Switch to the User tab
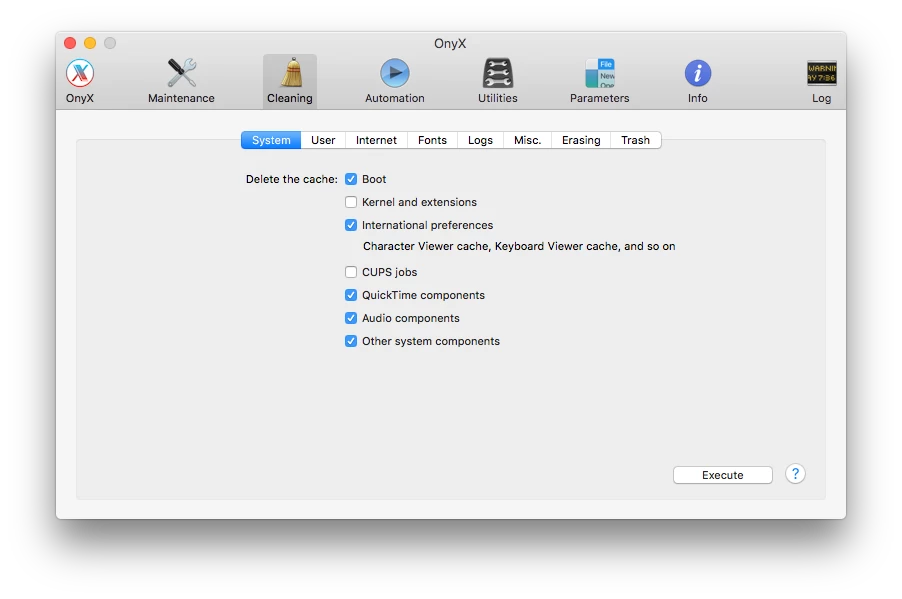 (x=323, y=140)
